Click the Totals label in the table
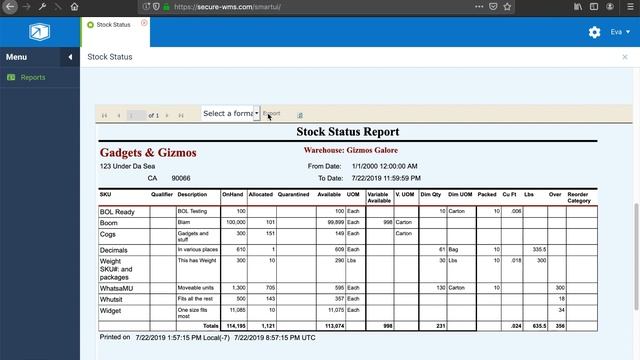This screenshot has width=640, height=360. click(211, 326)
